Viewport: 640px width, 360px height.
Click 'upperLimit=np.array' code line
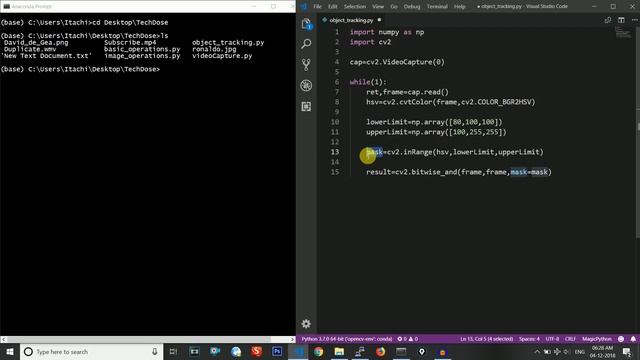(x=436, y=132)
